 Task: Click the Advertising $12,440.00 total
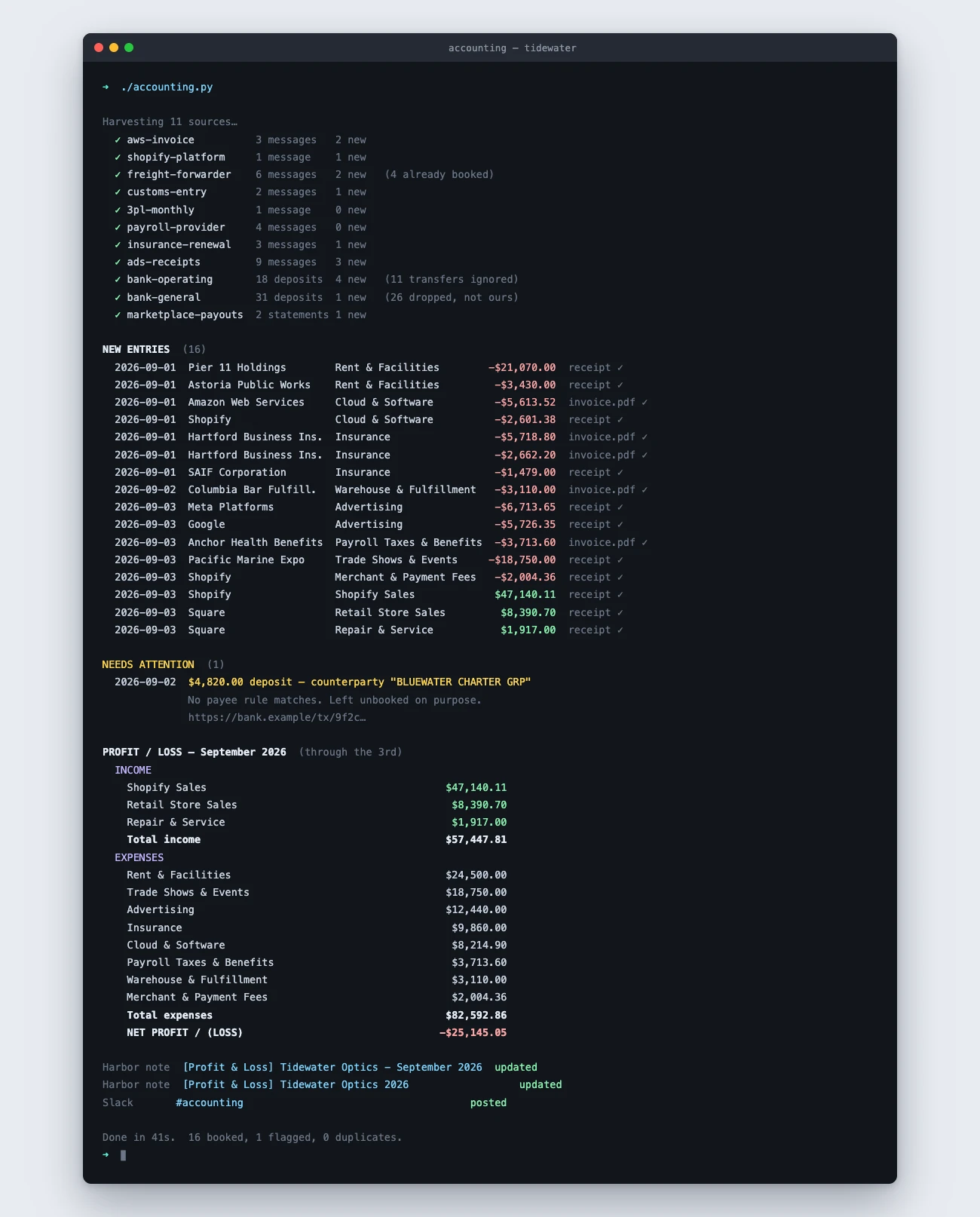pyautogui.click(x=476, y=909)
